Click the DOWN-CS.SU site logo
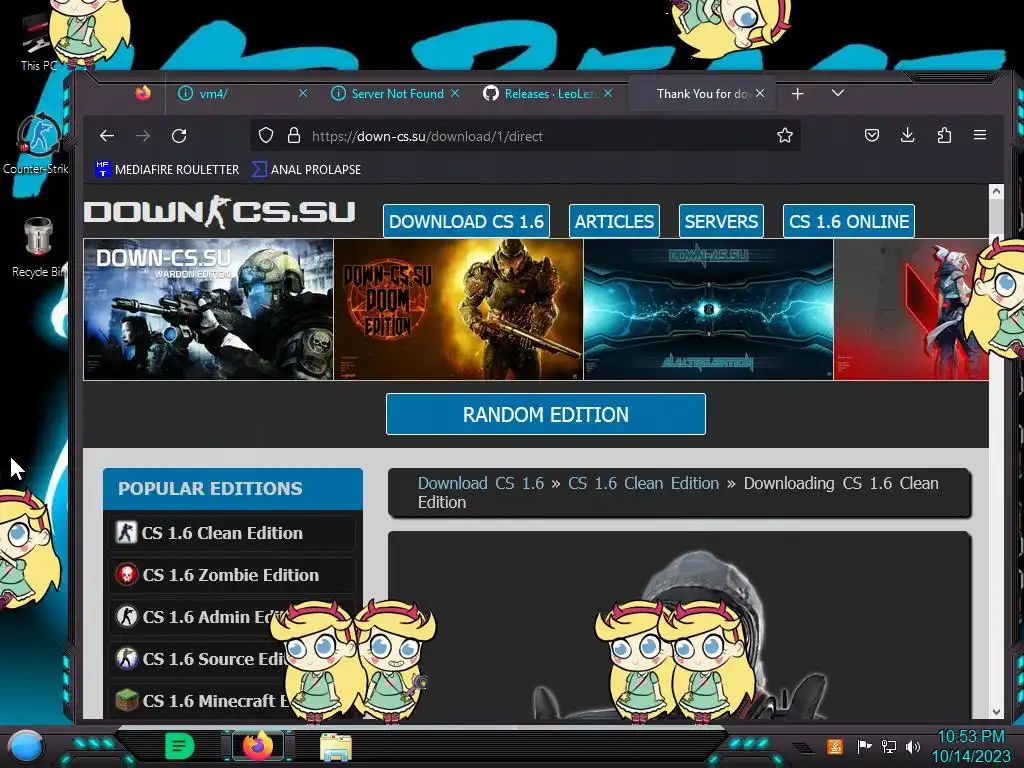The image size is (1024, 768). pos(220,212)
